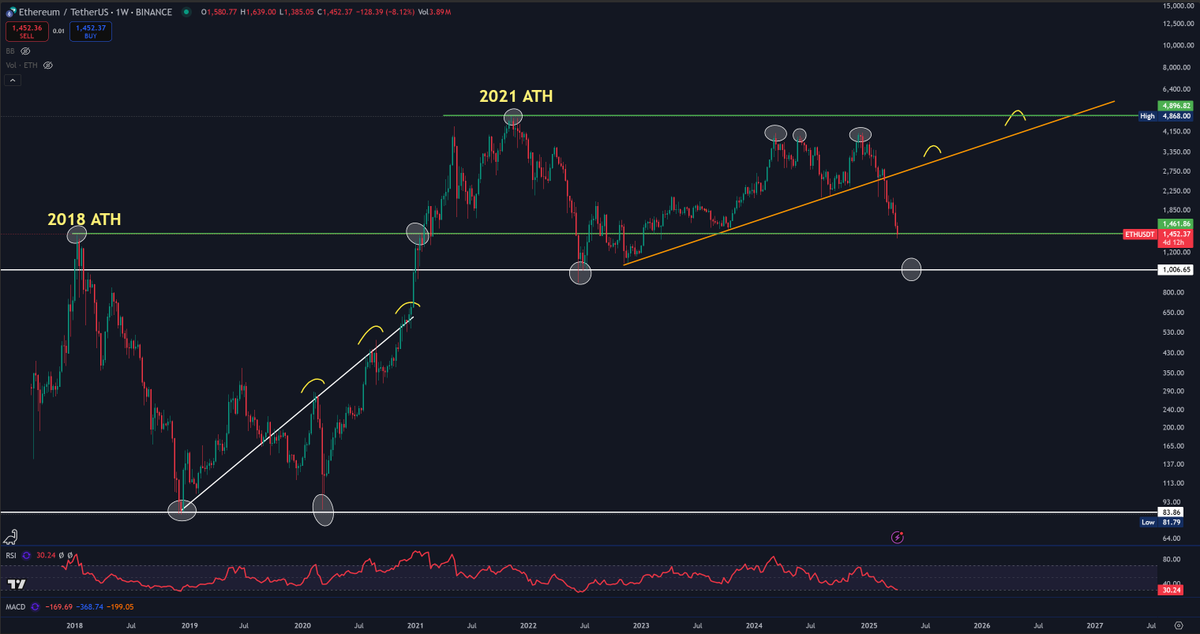Click the MACD -199.05 orange value
1200x634 pixels.
119,606
